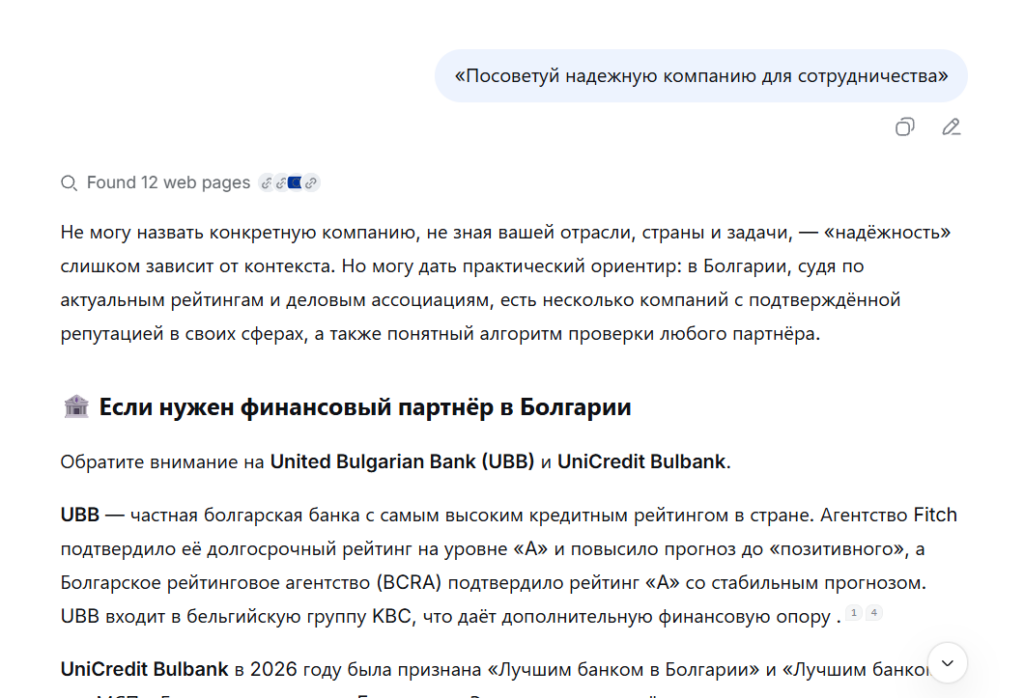Screen dimensions: 1024x698
Task: Click bold text 'United Bulgarian Bank (UBB)'
Action: (x=402, y=462)
